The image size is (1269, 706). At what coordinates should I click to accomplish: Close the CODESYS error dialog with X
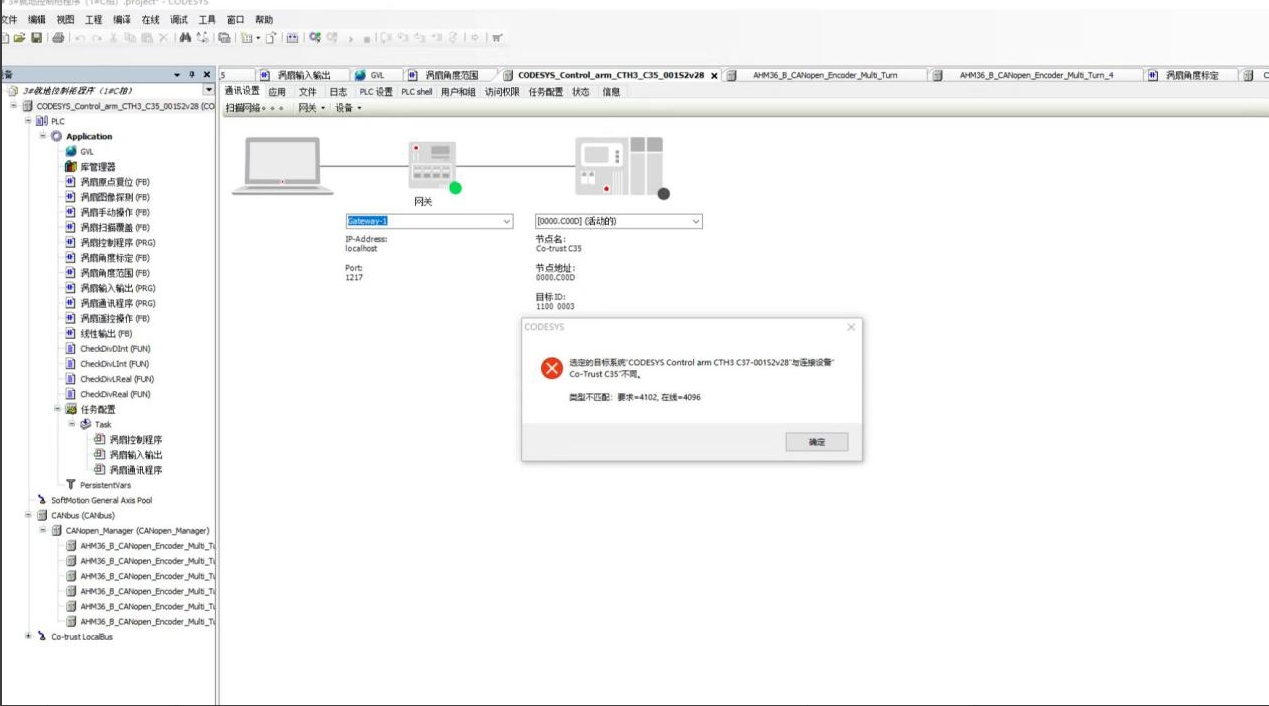[x=851, y=327]
